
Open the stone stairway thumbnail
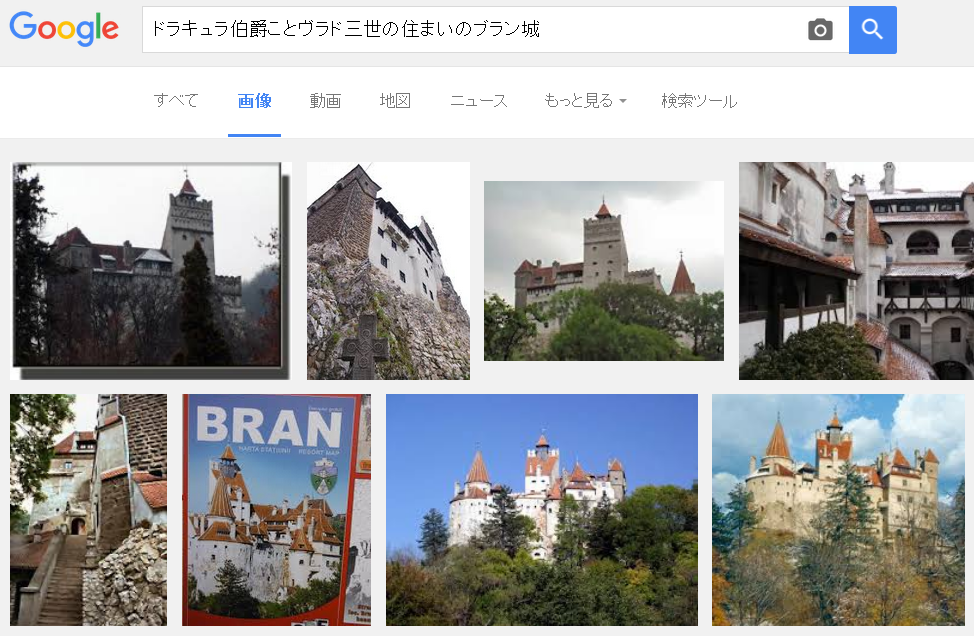click(88, 509)
